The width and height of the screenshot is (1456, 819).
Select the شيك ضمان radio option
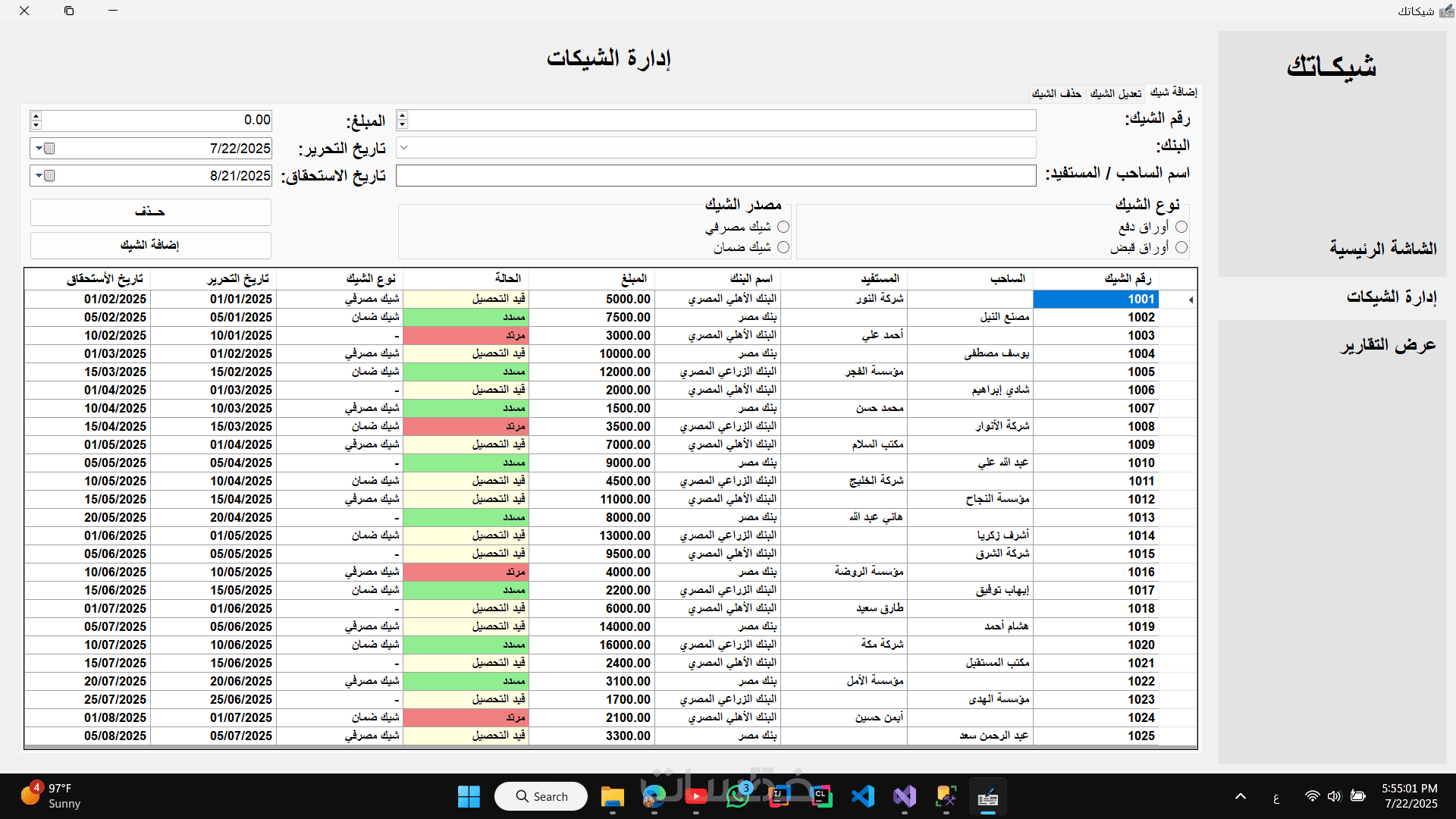click(783, 247)
